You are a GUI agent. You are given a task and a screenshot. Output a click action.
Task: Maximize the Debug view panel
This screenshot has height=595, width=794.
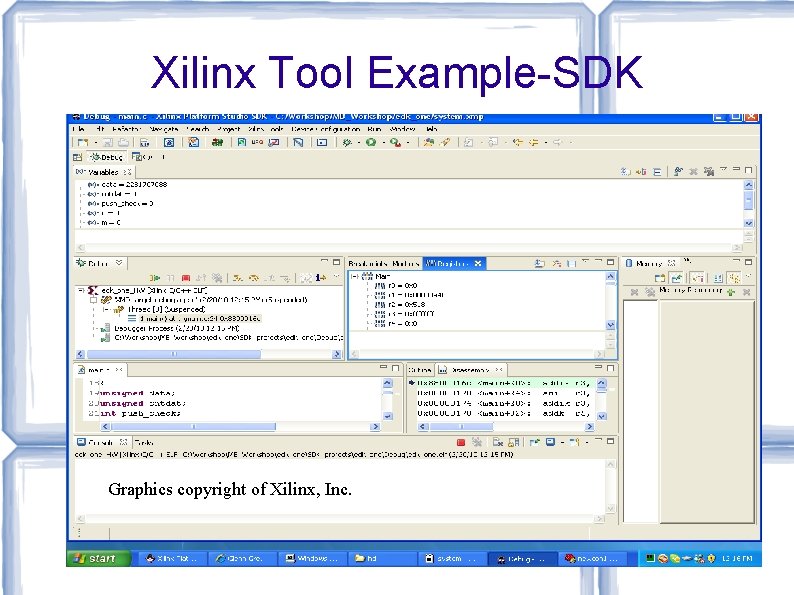pyautogui.click(x=337, y=262)
